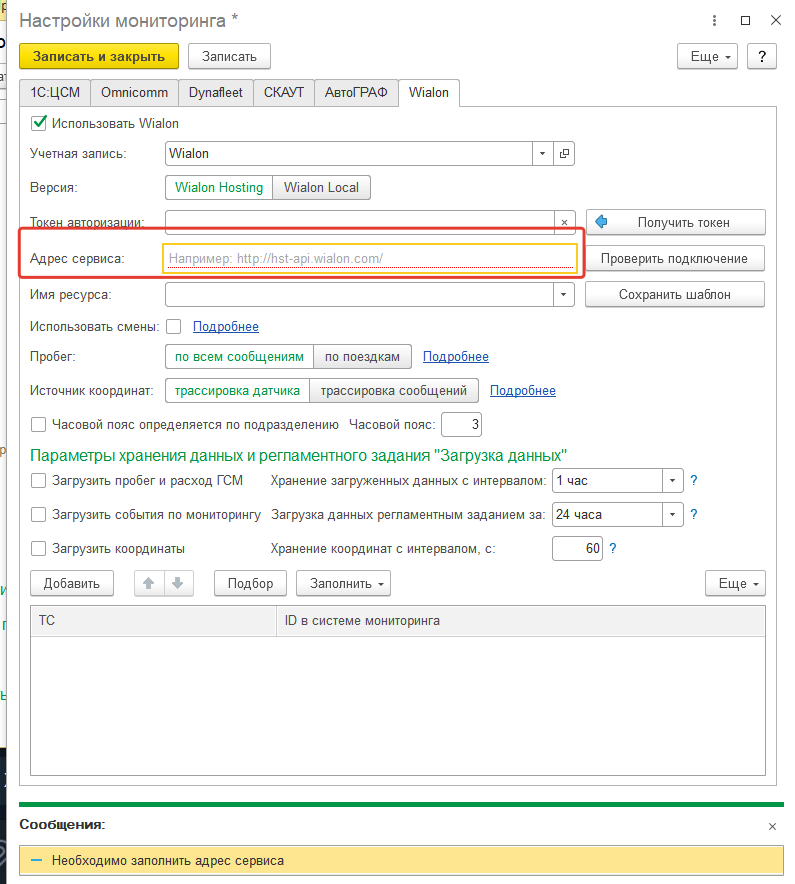The image size is (795, 884).
Task: Clear the Токен авторизации field with X
Action: tap(565, 222)
